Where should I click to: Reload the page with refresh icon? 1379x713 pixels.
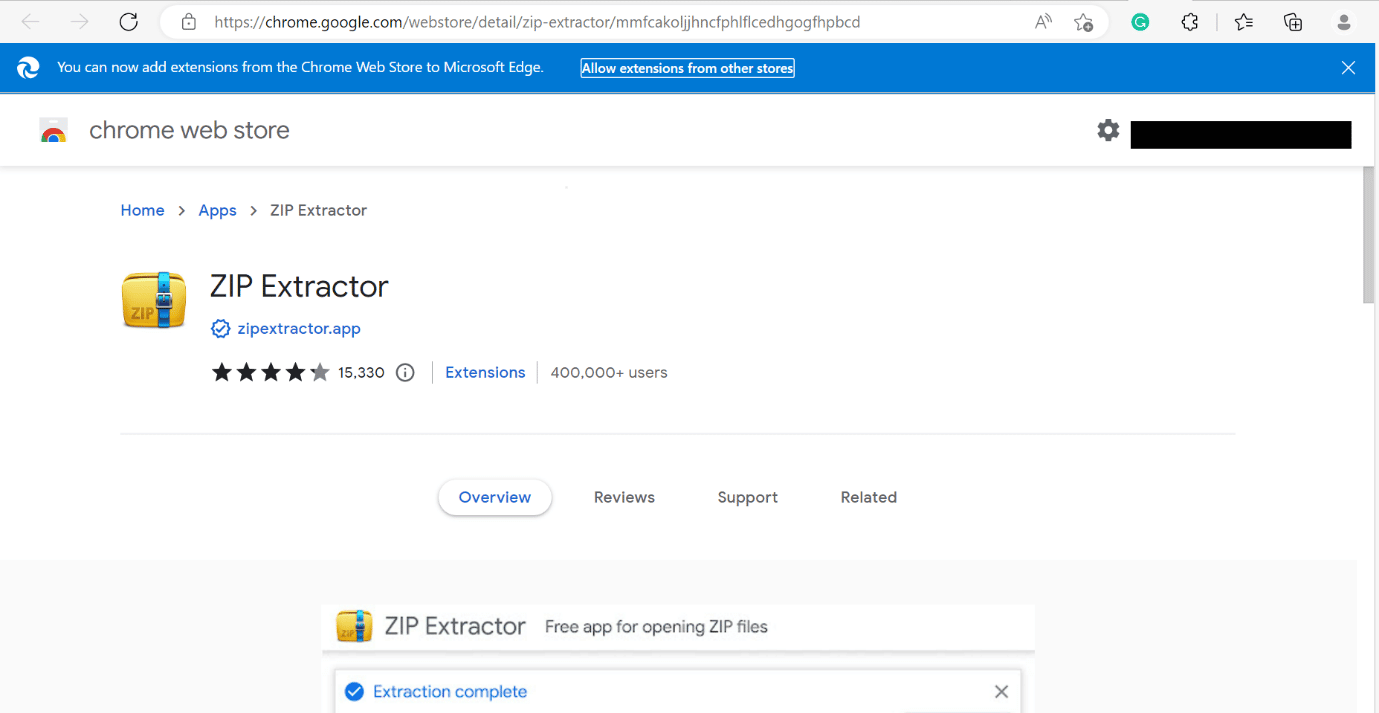128,22
